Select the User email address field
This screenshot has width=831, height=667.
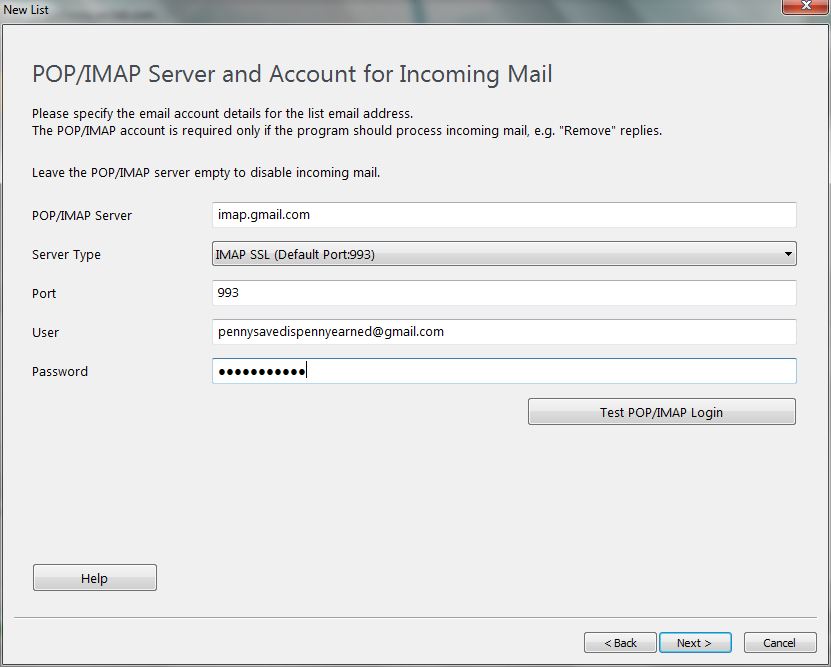(x=500, y=332)
